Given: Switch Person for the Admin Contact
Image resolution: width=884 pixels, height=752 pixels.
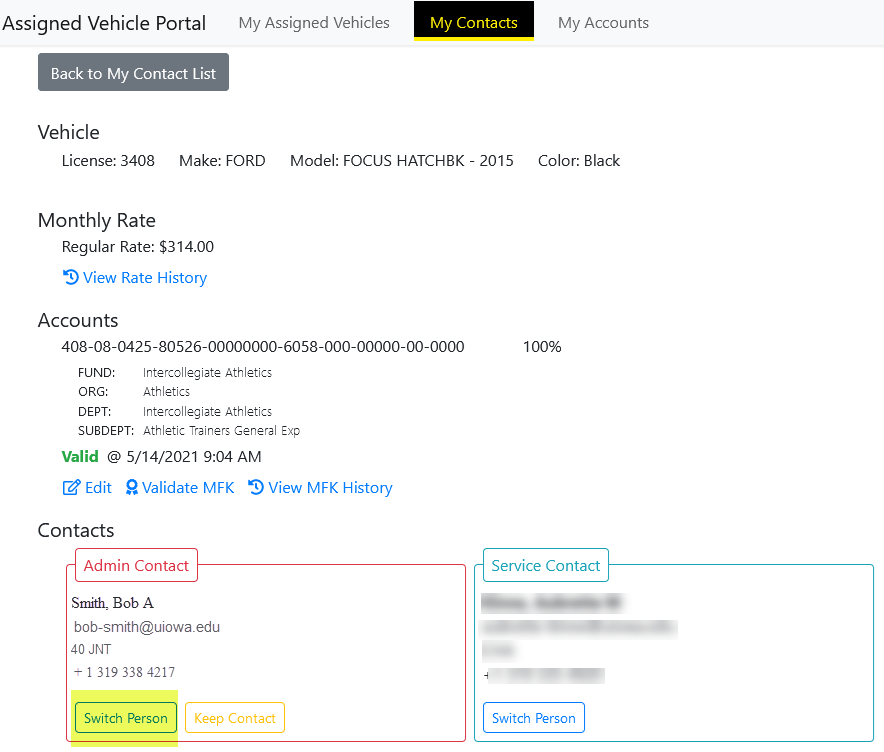Looking at the screenshot, I should [x=126, y=718].
